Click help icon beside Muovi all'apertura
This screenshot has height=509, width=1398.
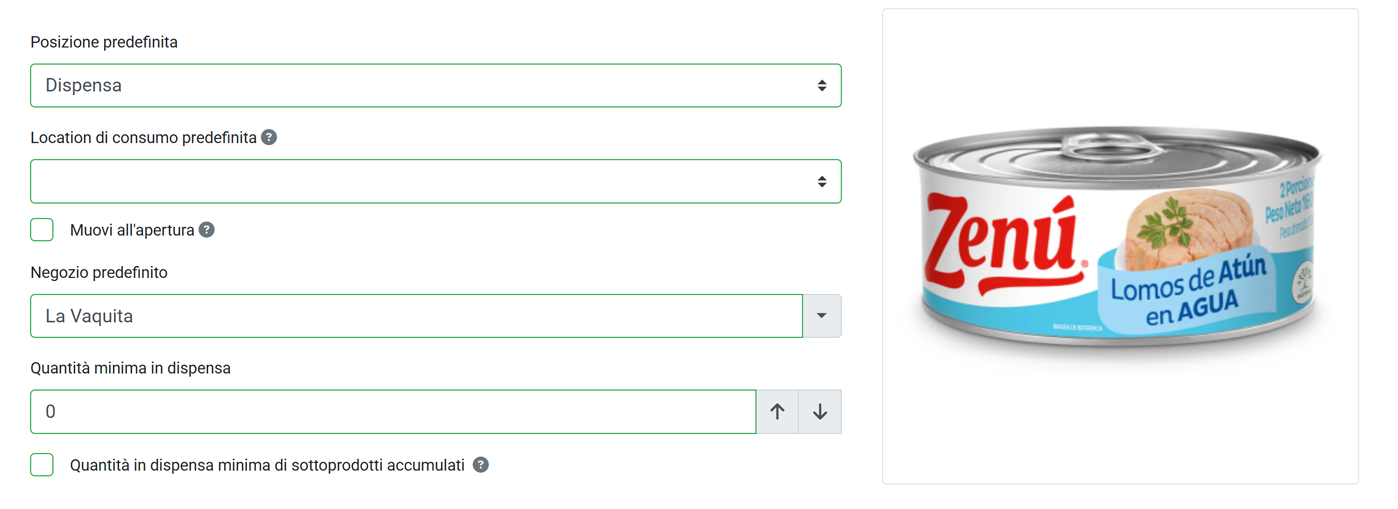[x=207, y=230]
